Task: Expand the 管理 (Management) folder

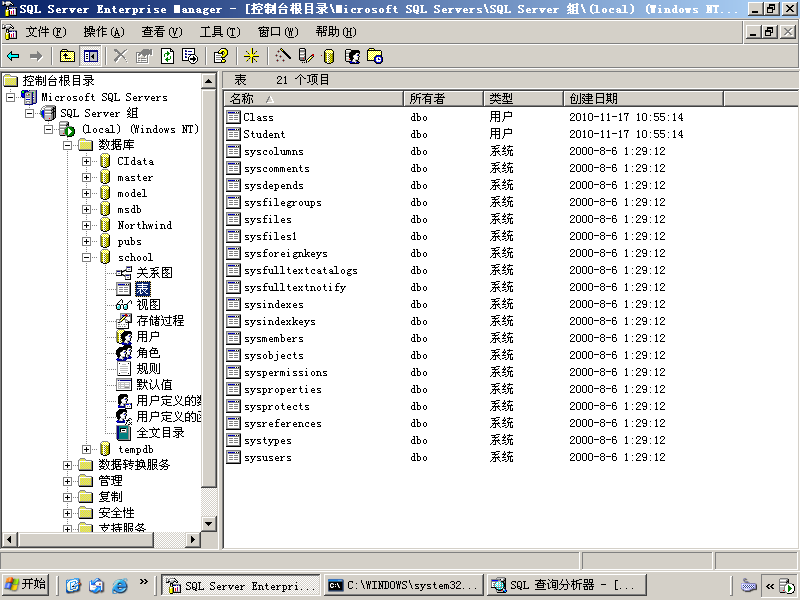Action: click(x=67, y=481)
